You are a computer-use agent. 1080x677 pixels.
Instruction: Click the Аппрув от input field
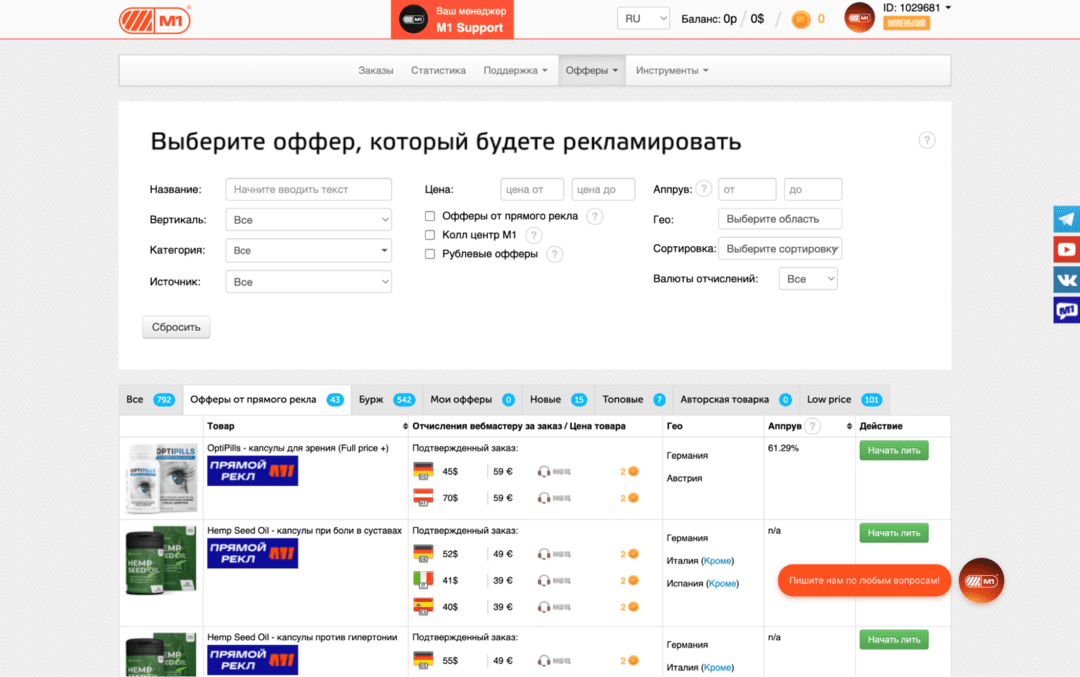pos(747,189)
